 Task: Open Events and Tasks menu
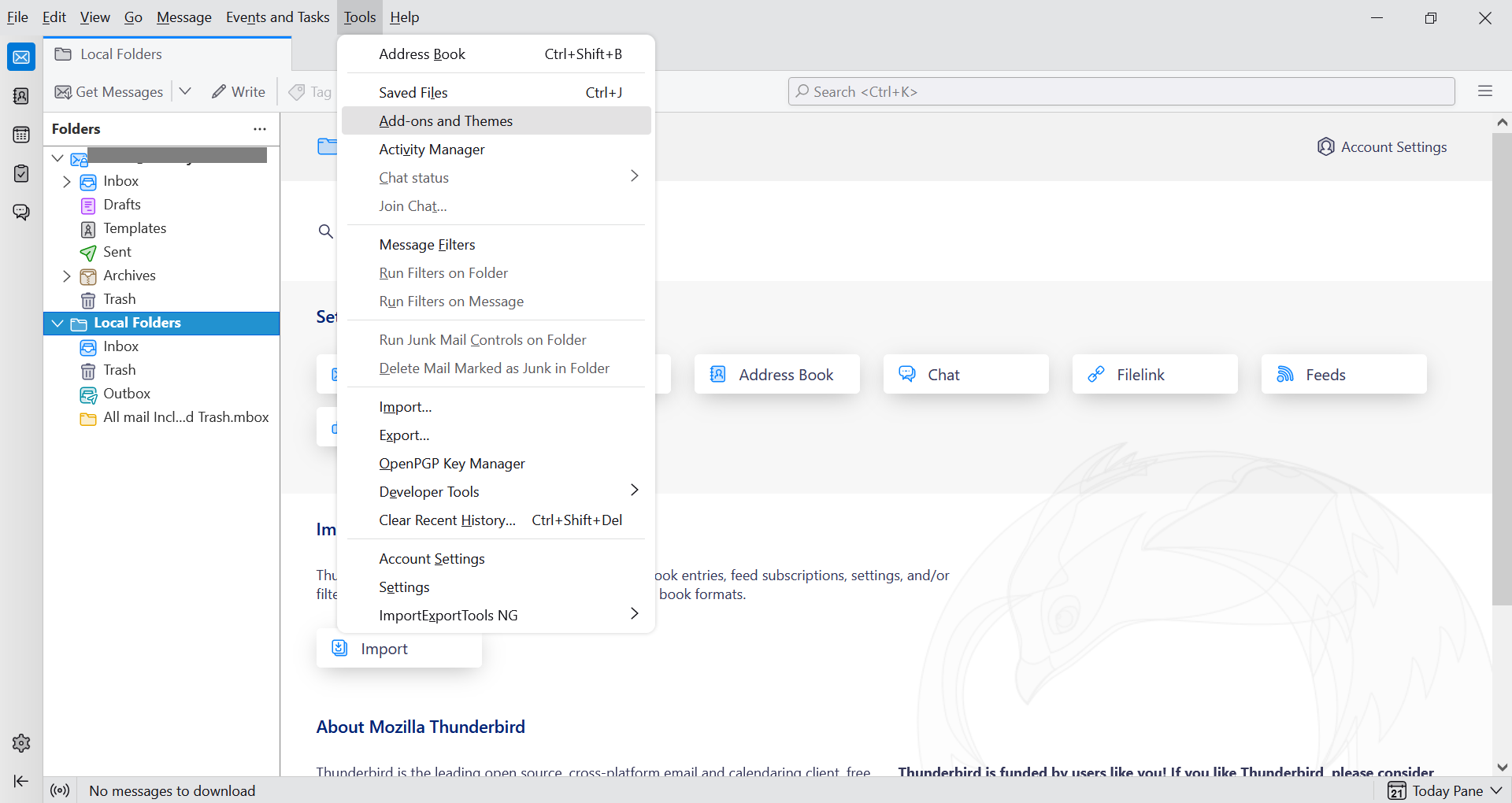(277, 17)
